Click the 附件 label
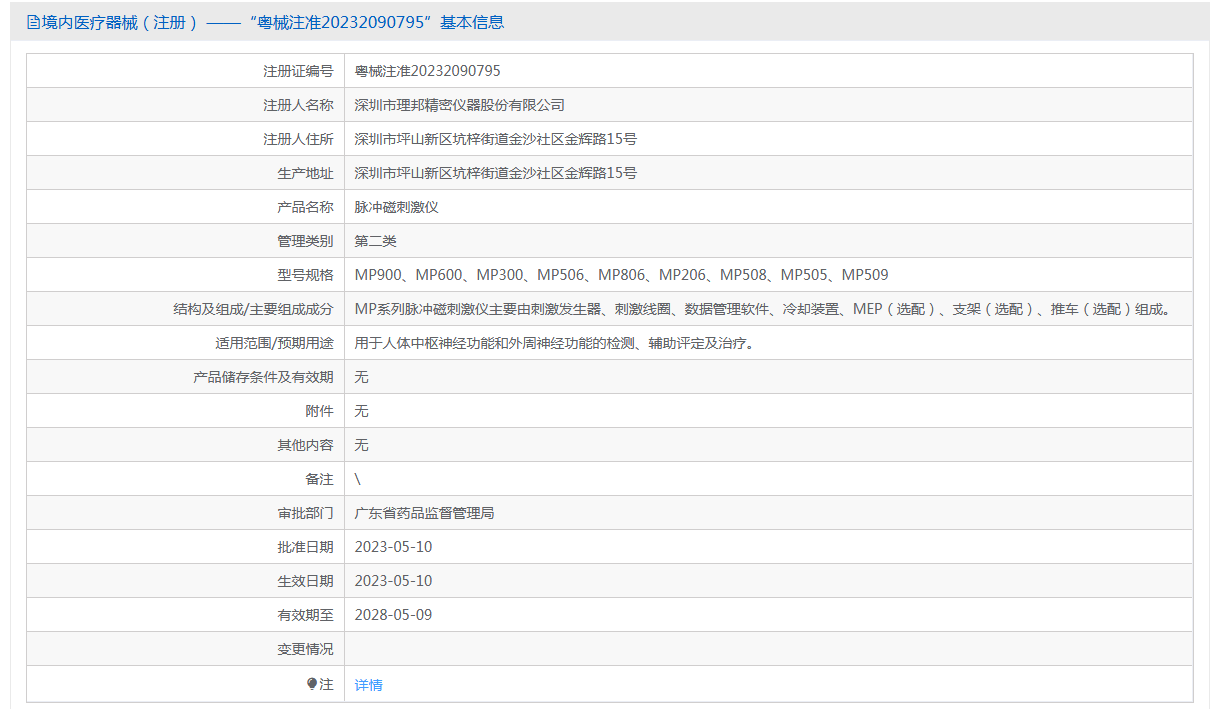 point(319,411)
